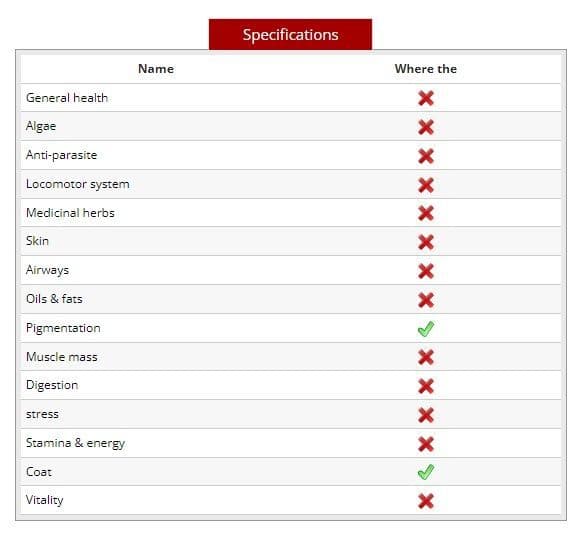Click the Medicinal herbs red cross icon
The height and width of the screenshot is (540, 577).
pyautogui.click(x=426, y=213)
